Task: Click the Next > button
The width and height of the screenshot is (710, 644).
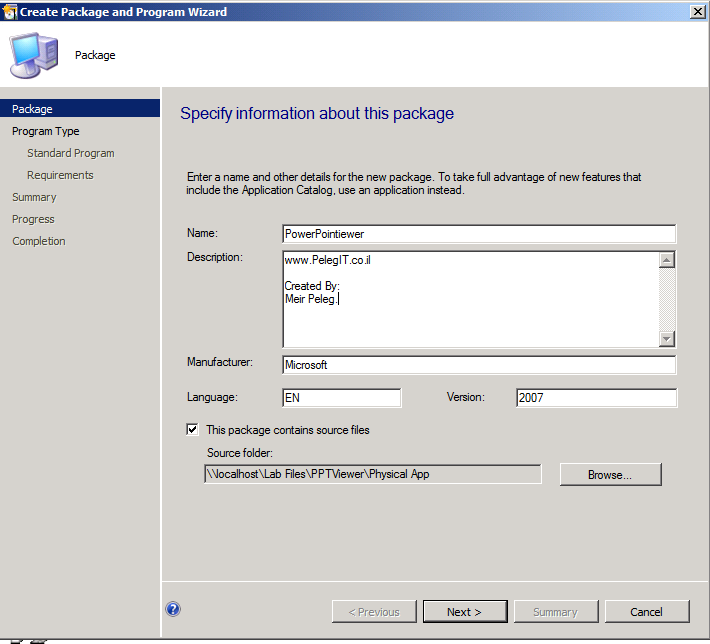Action: (x=465, y=612)
